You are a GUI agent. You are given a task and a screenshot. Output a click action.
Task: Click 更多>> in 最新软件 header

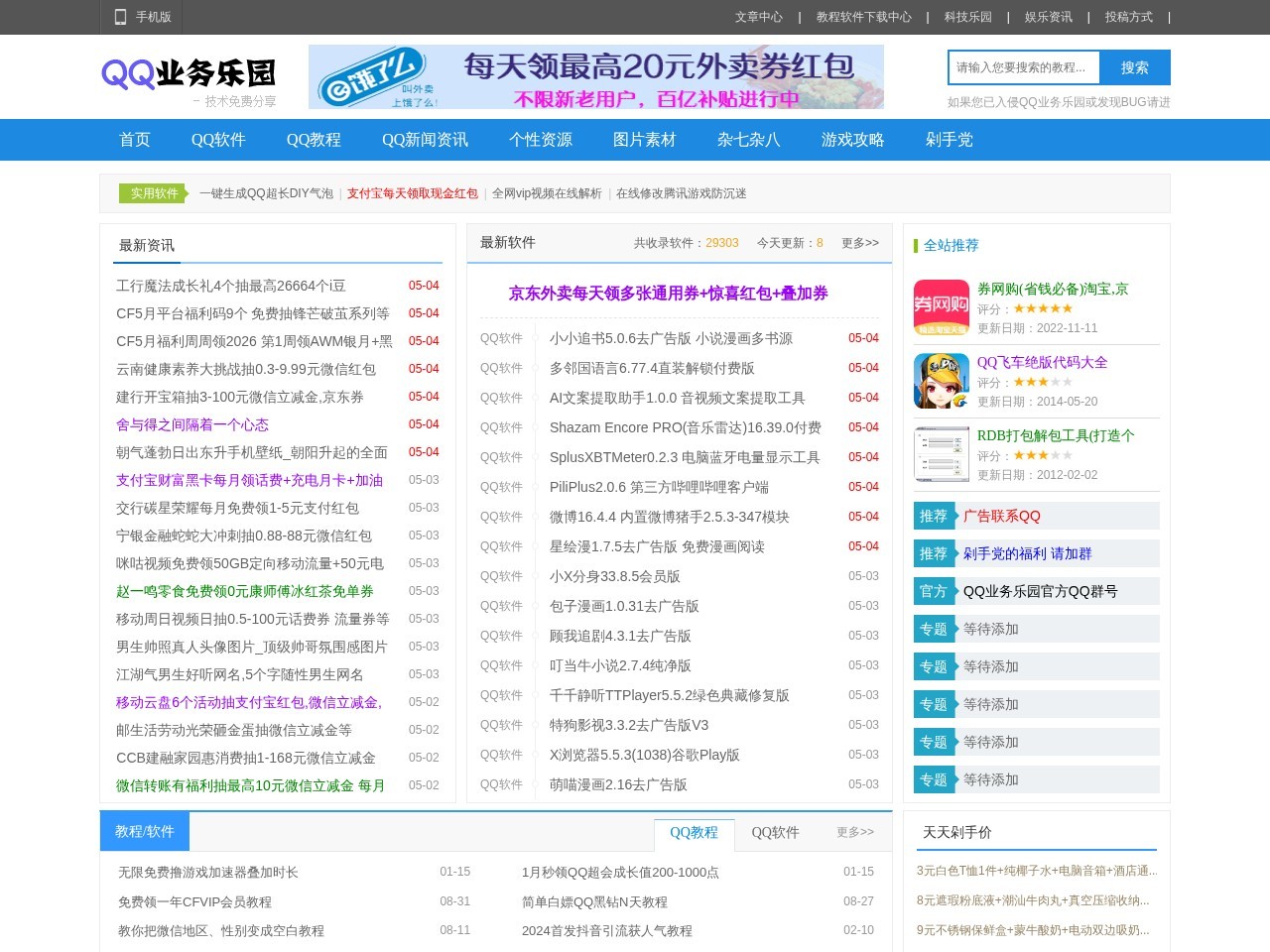860,243
